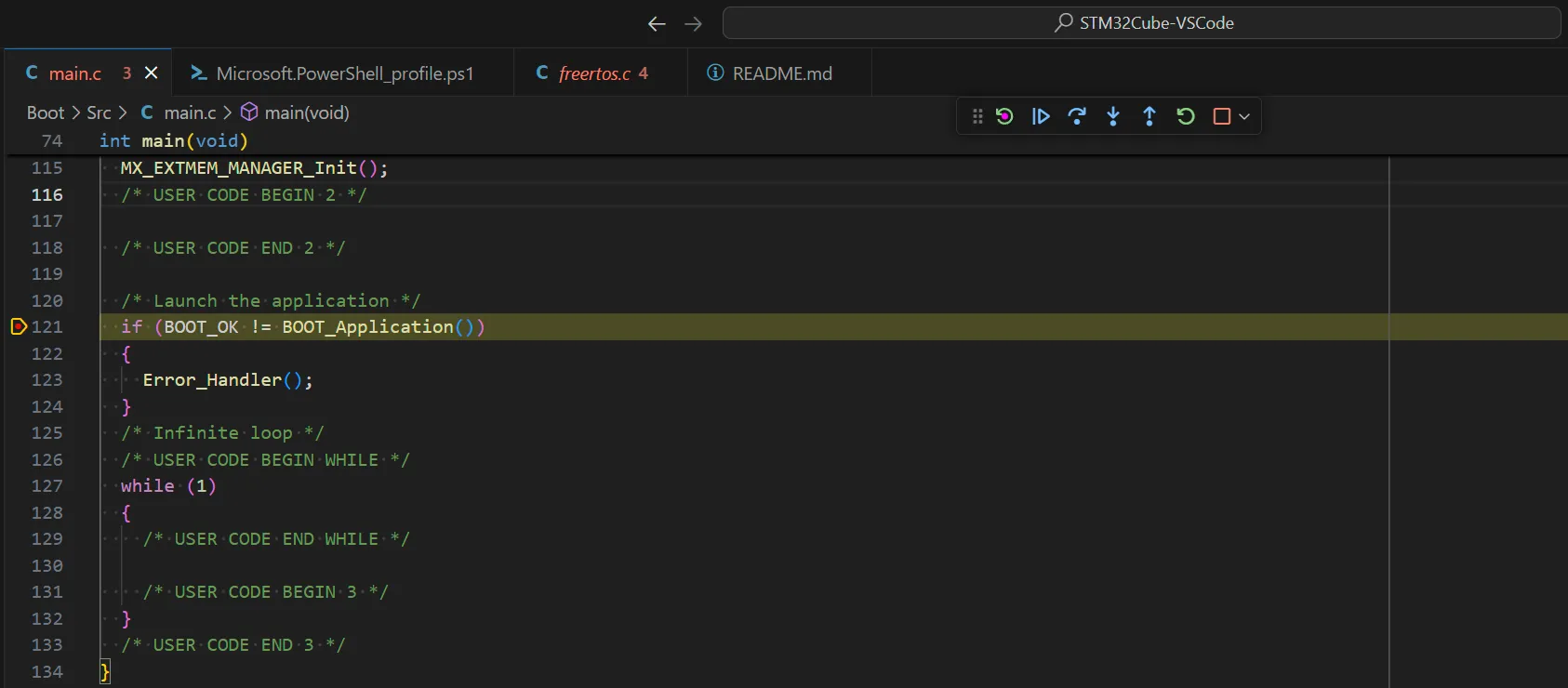
Task: Open the README.md tab
Action: (781, 73)
